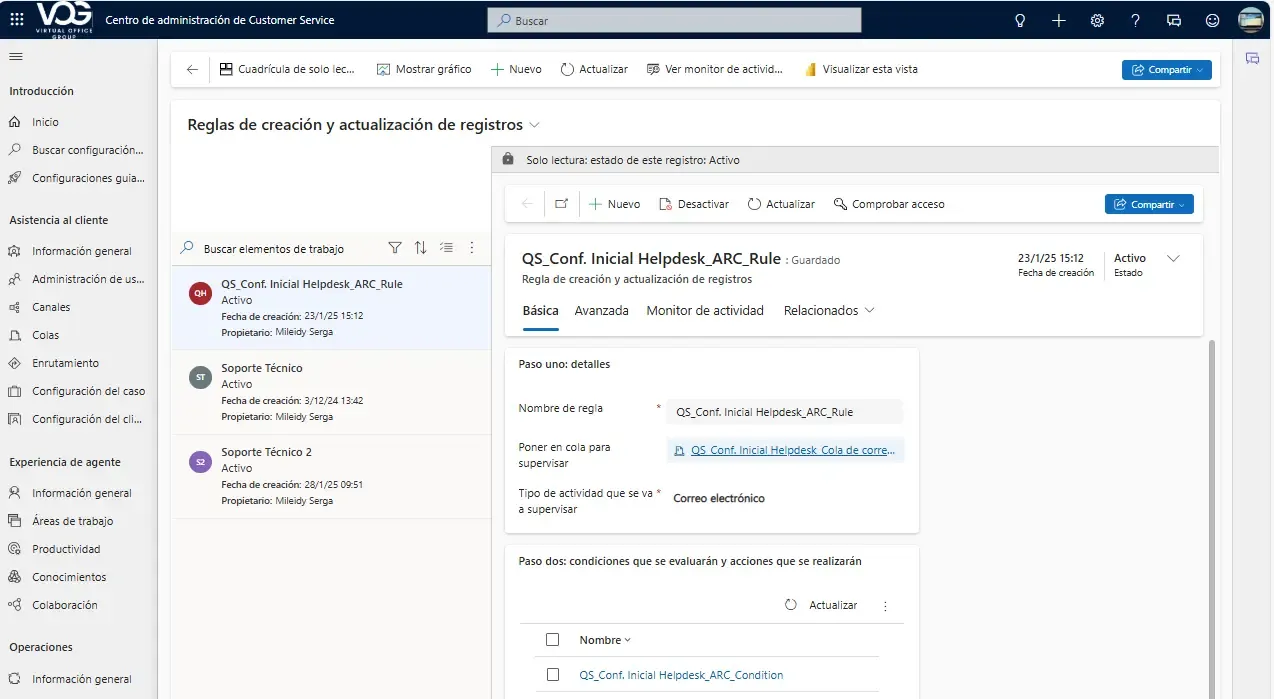Open the Monitor de actividad tab
This screenshot has width=1274, height=699.
(704, 311)
